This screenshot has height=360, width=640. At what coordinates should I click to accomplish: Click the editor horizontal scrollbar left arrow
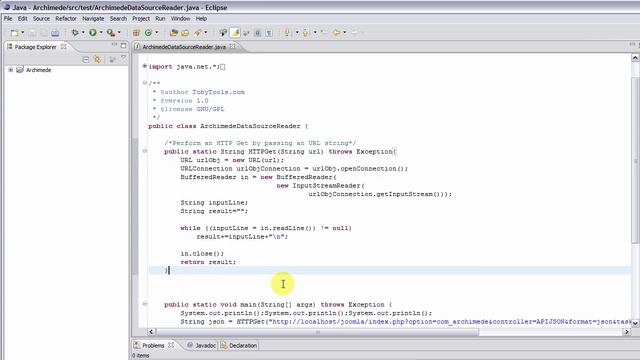(x=151, y=332)
